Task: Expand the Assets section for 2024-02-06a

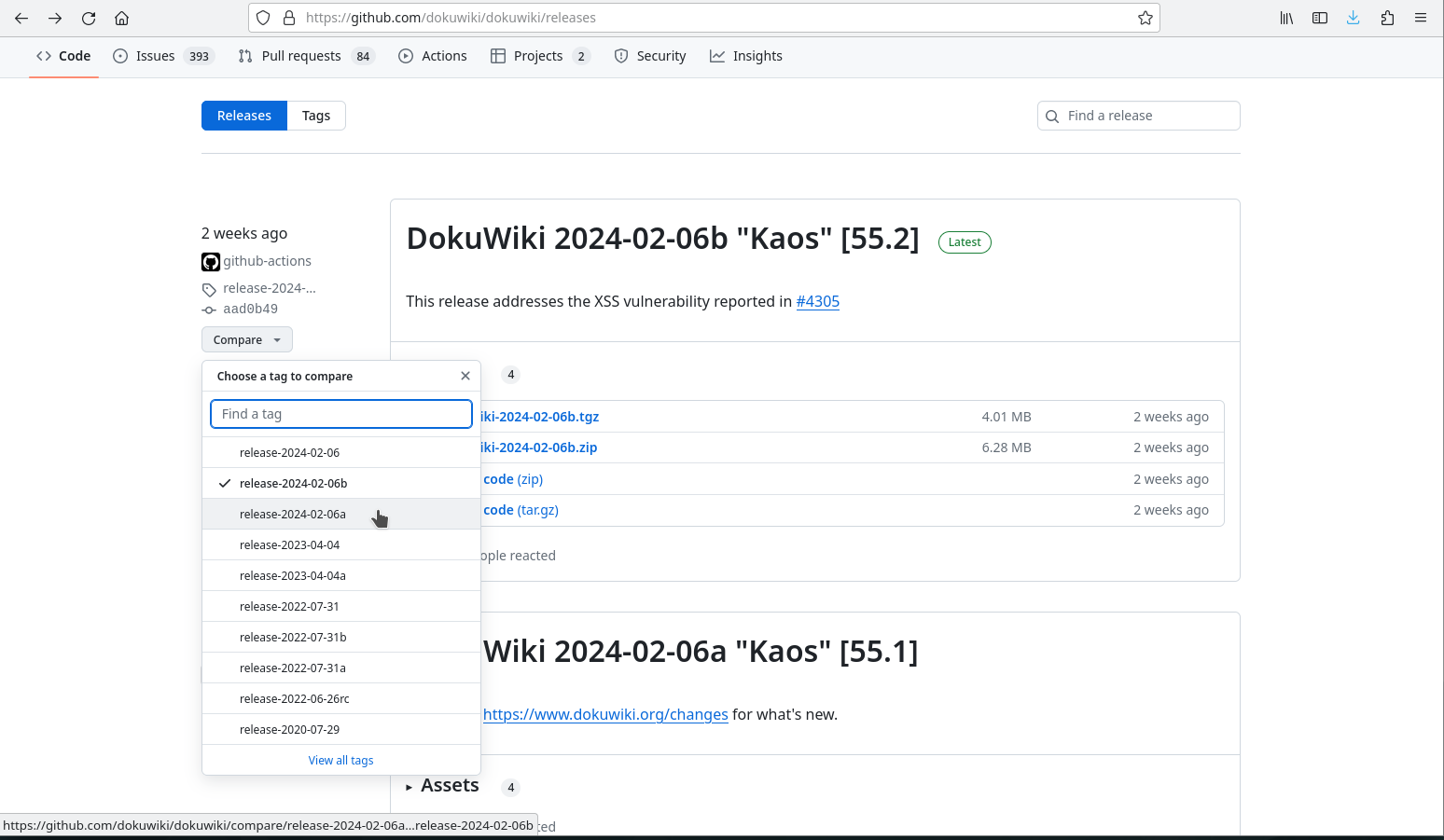Action: (x=442, y=786)
